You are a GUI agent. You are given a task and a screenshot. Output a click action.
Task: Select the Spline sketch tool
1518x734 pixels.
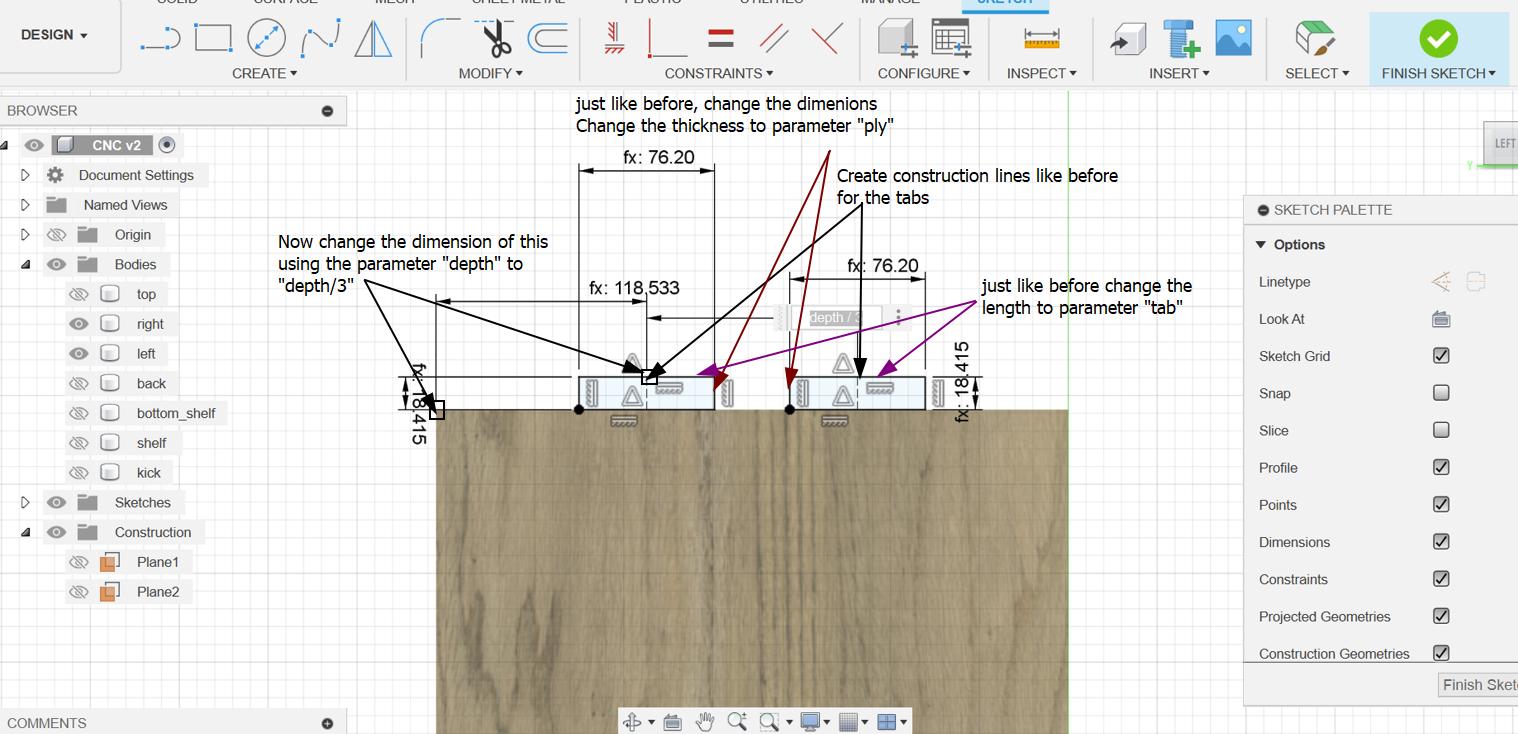click(x=320, y=38)
